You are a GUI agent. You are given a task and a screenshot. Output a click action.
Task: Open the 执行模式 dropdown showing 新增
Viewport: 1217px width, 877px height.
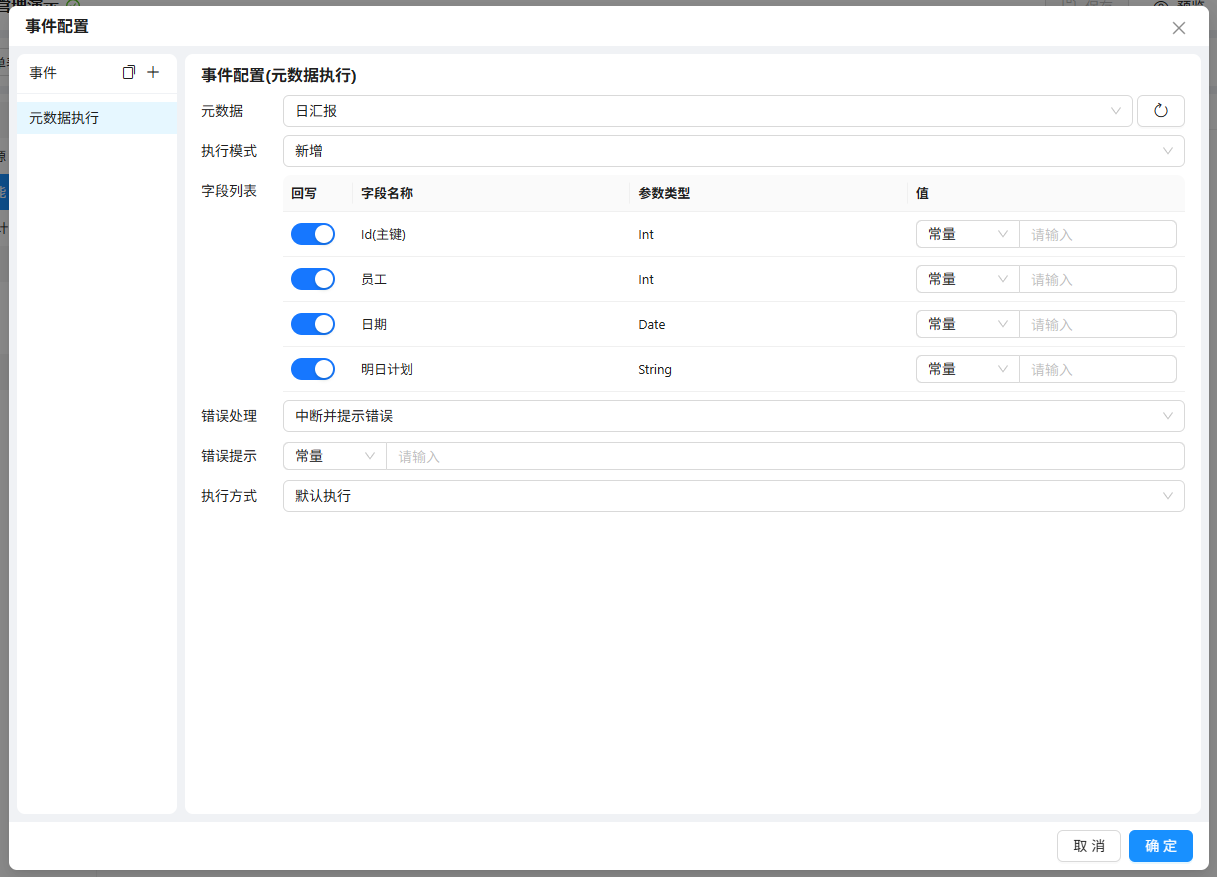733,151
